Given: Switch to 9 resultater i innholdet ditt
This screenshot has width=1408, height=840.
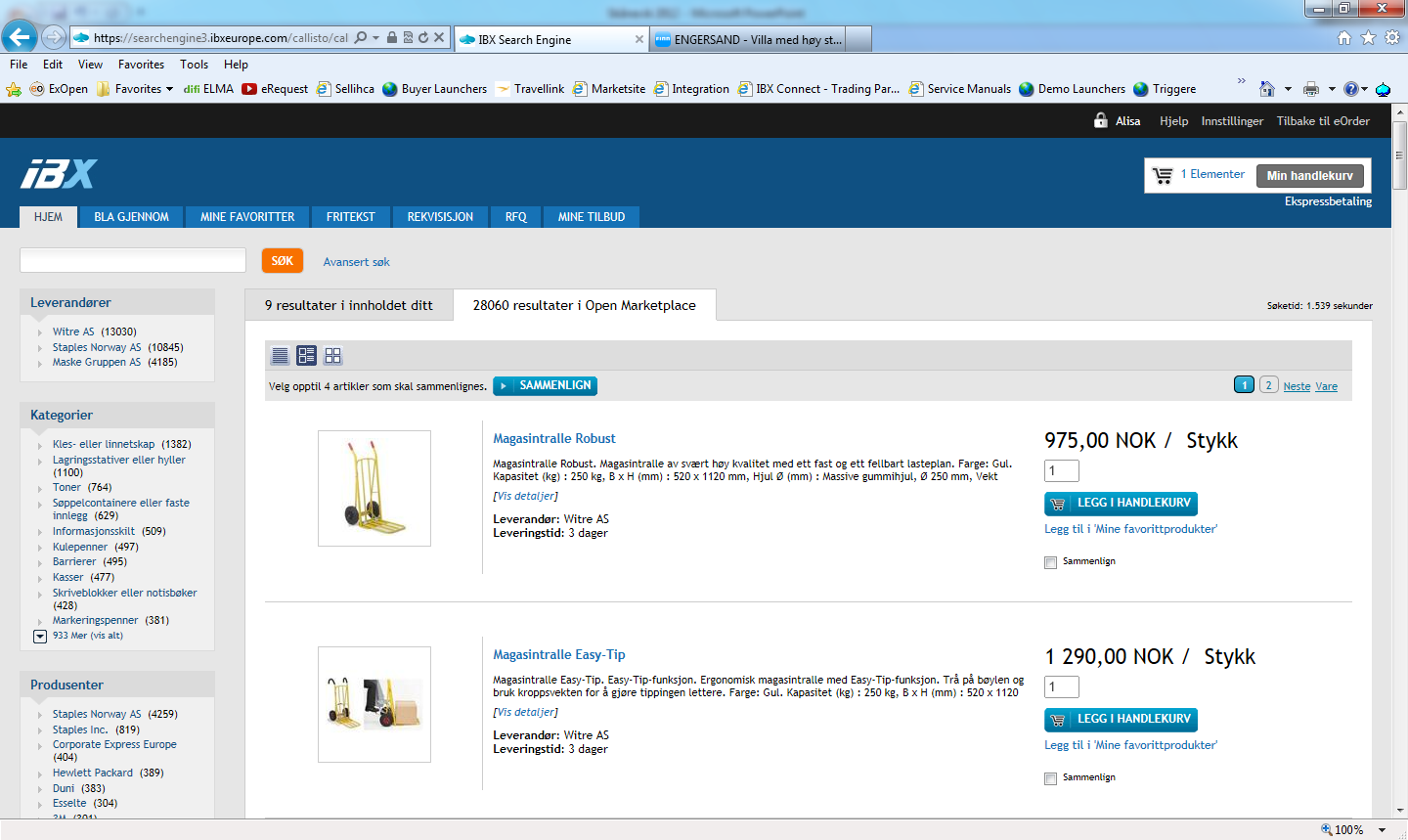Looking at the screenshot, I should coord(348,305).
